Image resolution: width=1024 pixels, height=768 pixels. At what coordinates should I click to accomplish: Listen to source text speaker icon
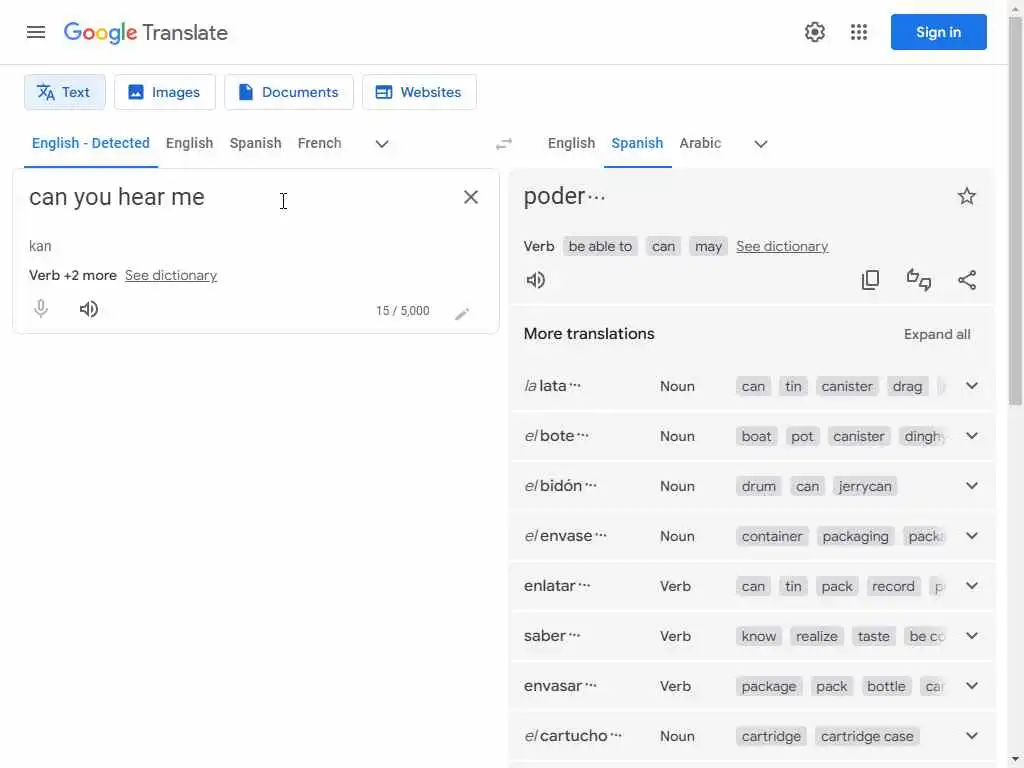tap(89, 309)
